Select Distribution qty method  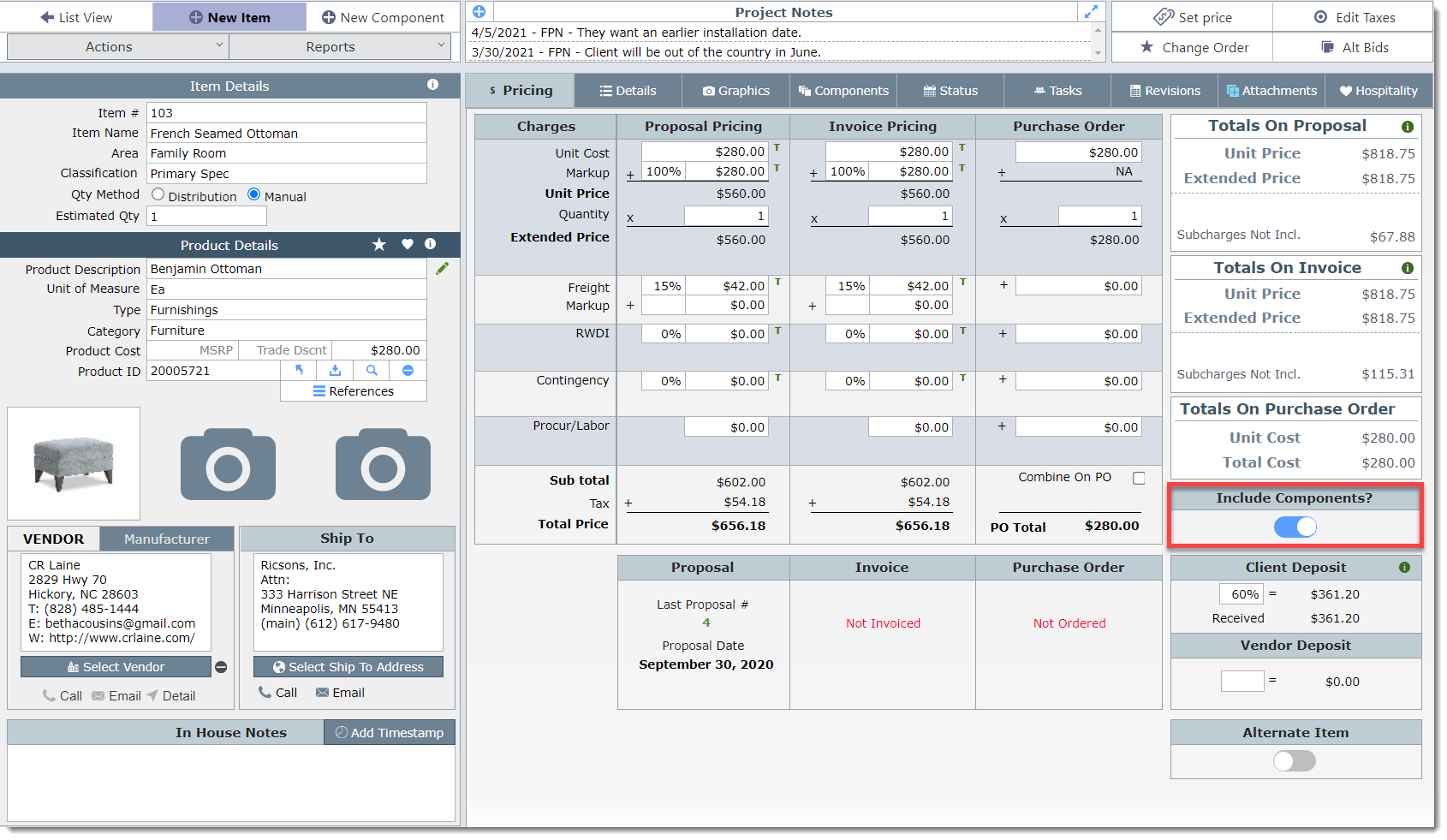coord(158,194)
